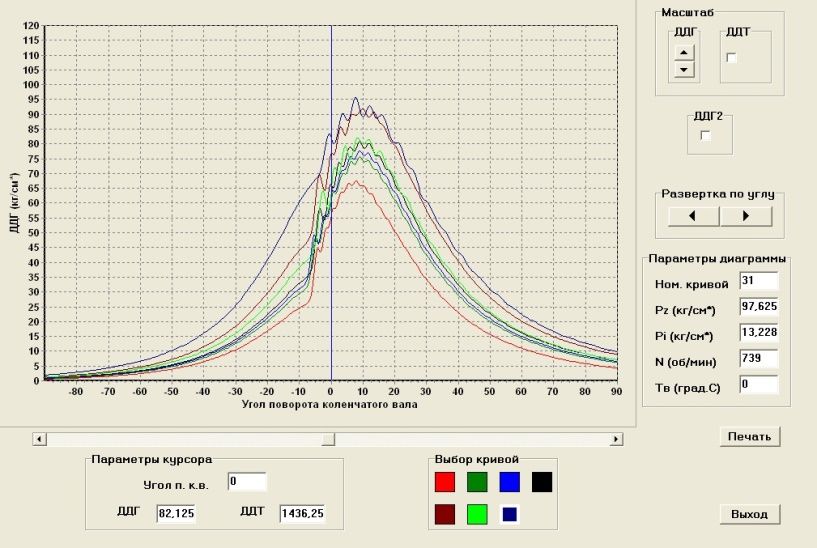Shift angle sweep left with arrow button

point(689,215)
